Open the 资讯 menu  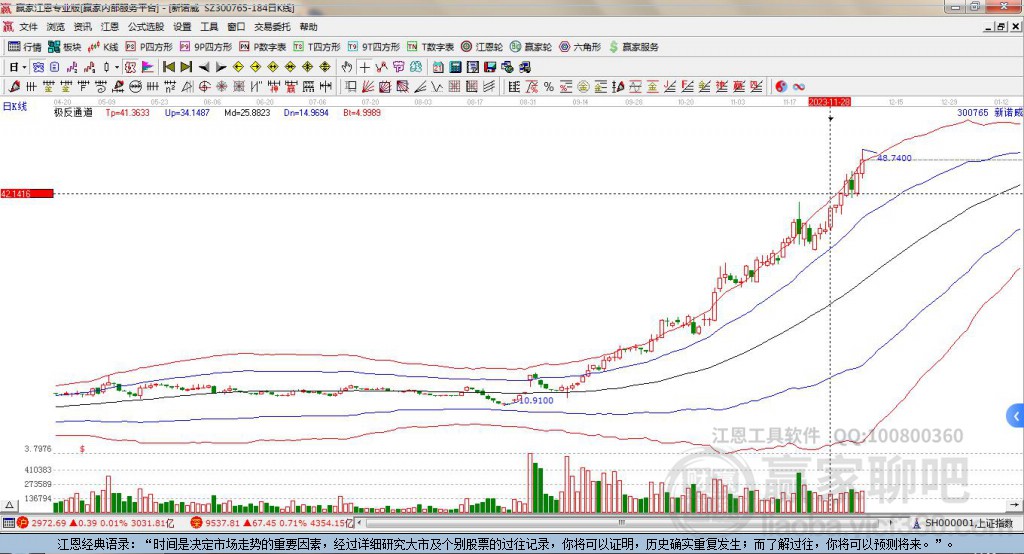click(x=82, y=27)
